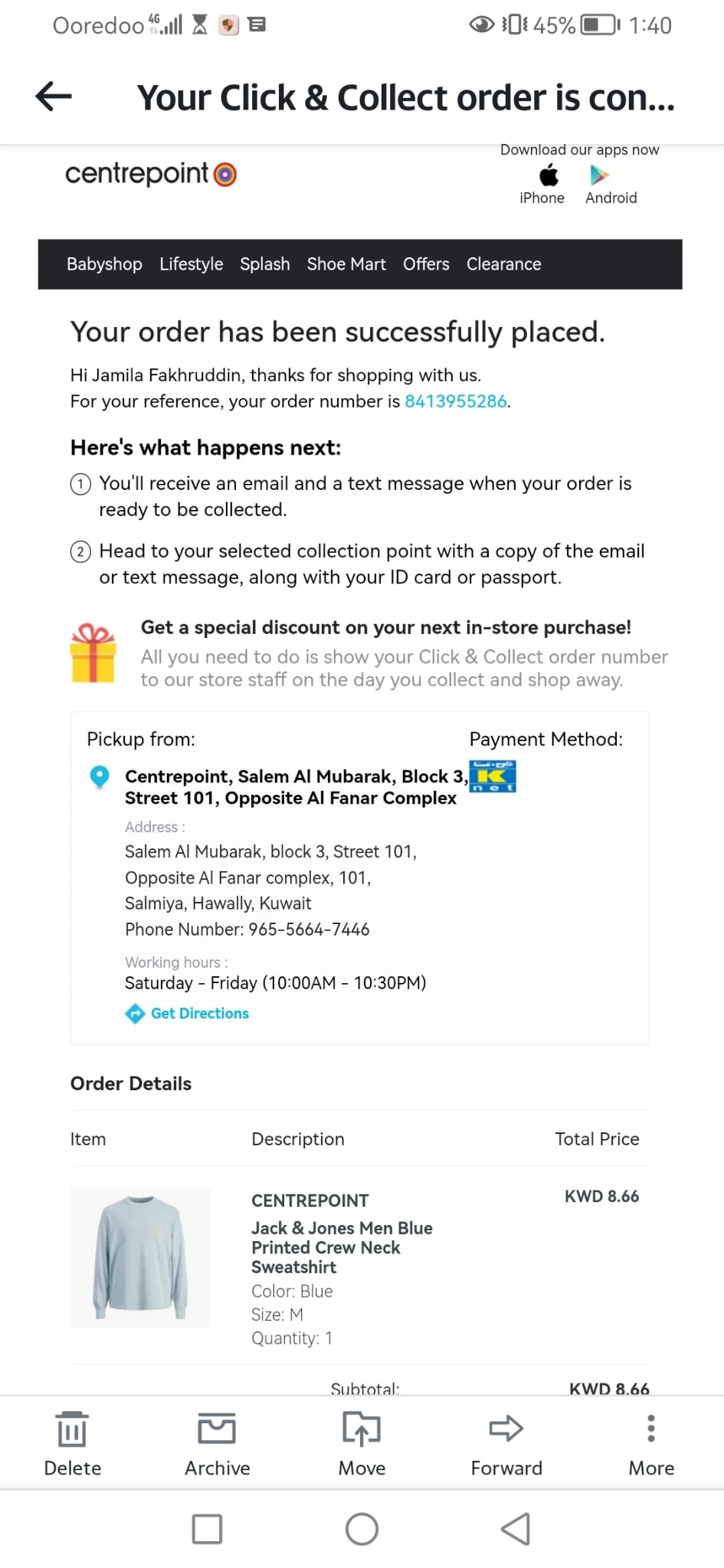Select Splash in the navigation bar
The height and width of the screenshot is (1568, 724).
pos(265,264)
